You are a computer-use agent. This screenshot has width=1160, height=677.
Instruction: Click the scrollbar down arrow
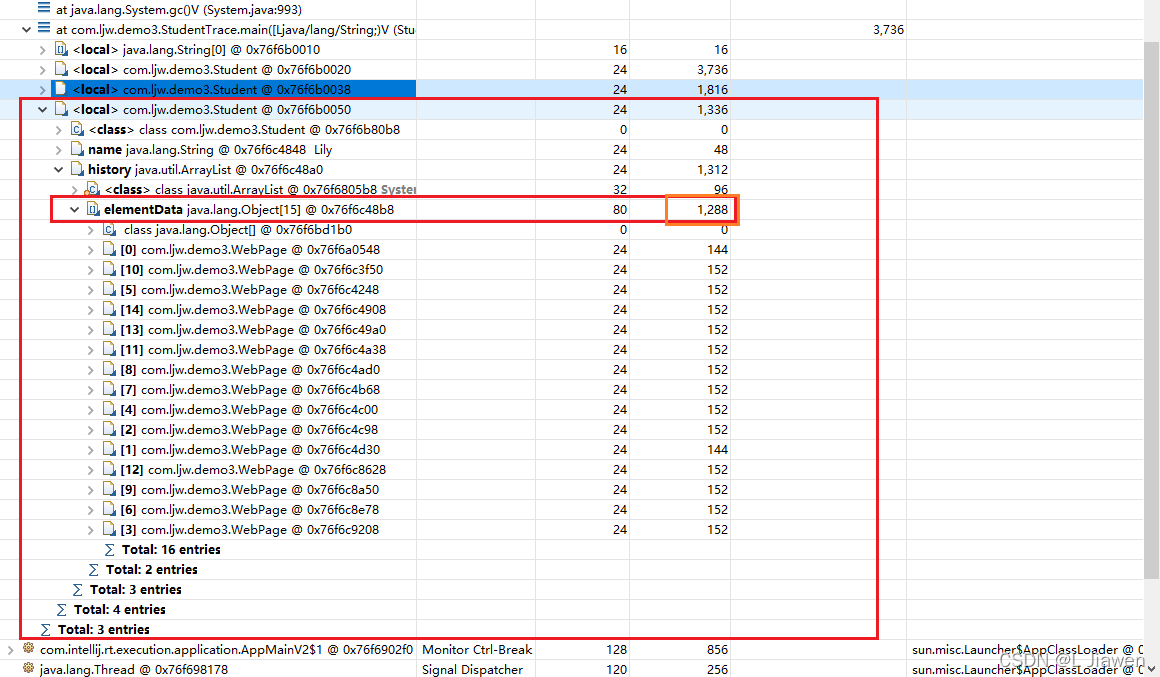[x=1152, y=669]
